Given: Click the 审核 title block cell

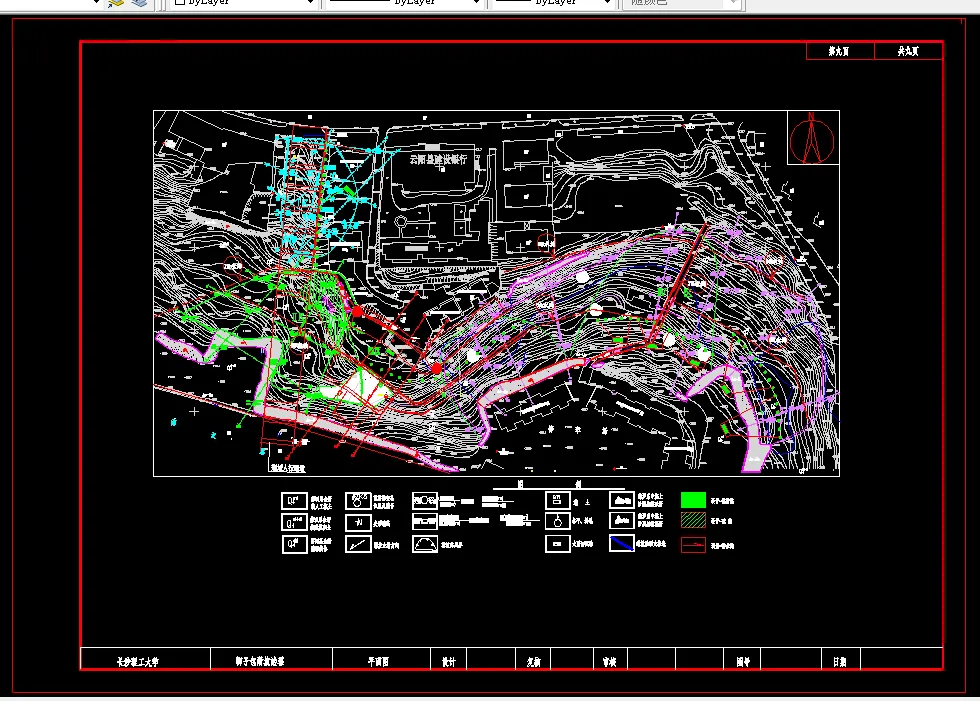Looking at the screenshot, I should 610,660.
